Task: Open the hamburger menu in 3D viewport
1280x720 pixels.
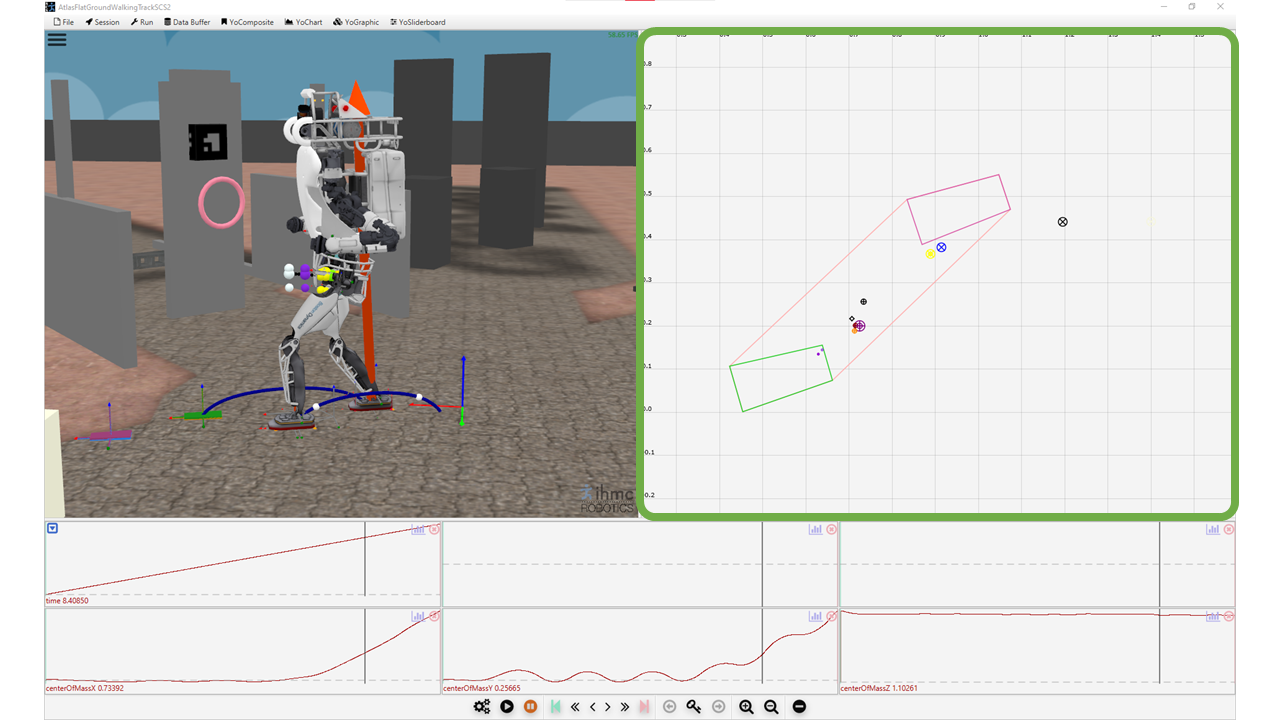Action: pos(57,40)
